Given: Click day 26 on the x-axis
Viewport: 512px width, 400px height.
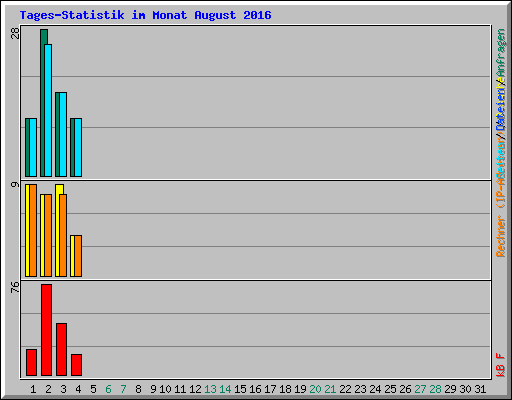Looking at the screenshot, I should coord(405,389).
